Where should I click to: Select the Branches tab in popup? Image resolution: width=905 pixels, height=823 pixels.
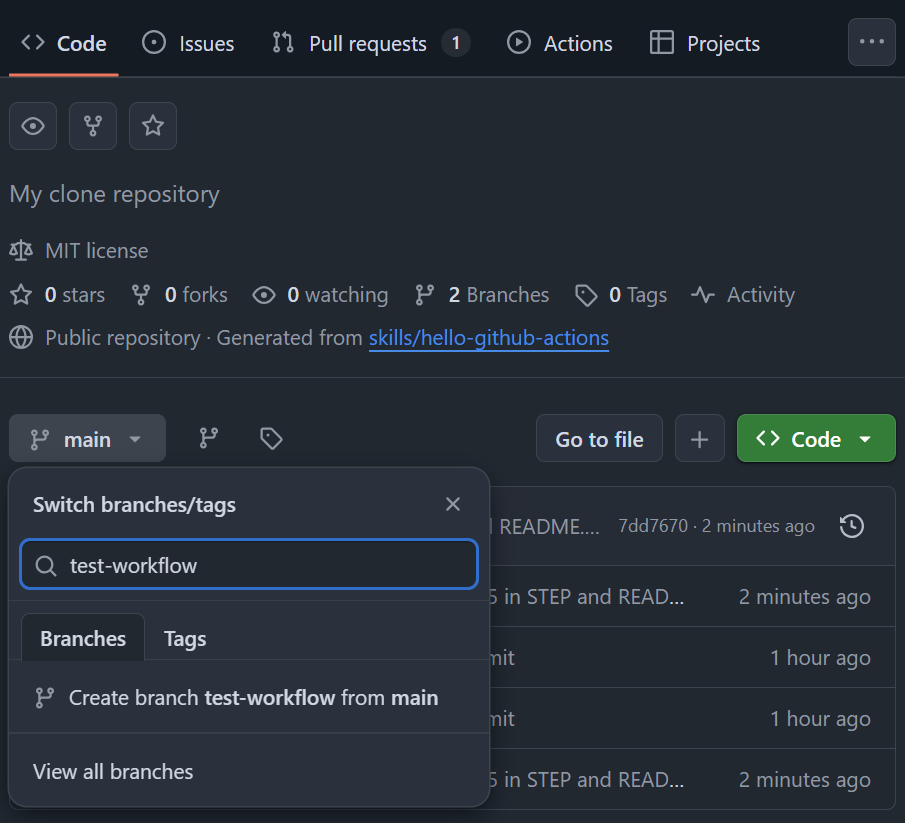tap(83, 639)
